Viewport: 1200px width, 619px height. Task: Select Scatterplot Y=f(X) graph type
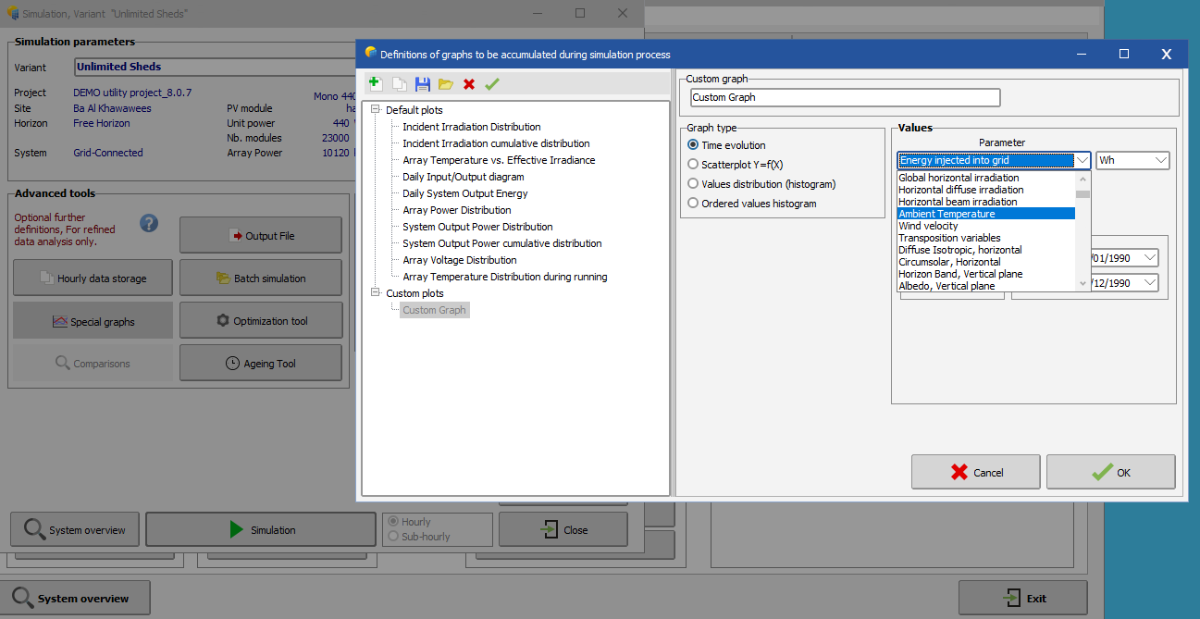[x=693, y=164]
